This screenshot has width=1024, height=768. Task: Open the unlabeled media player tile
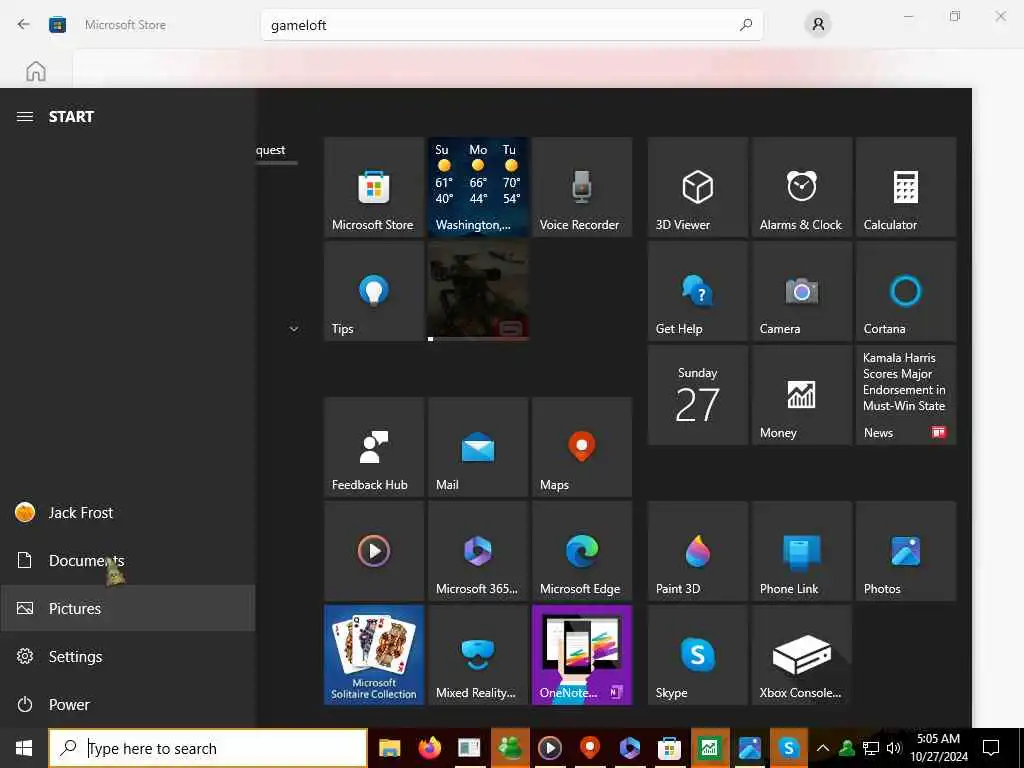[374, 551]
